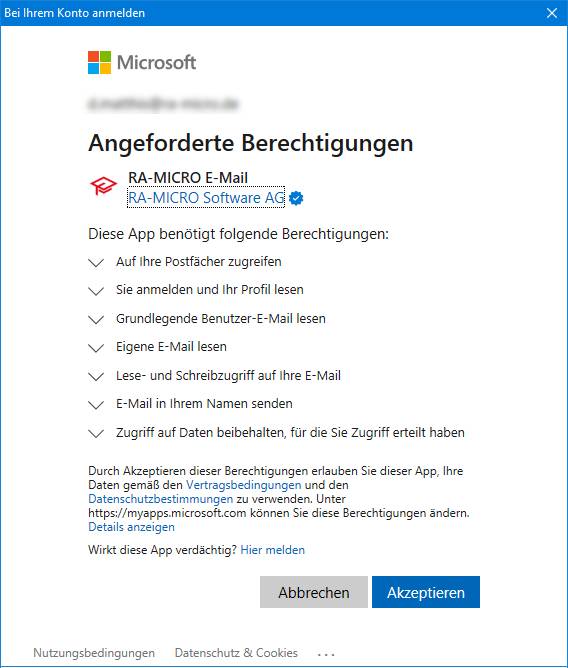Expand 'Zugriff auf Daten beibehalten' permission
Viewport: 568px width, 668px height.
click(x=96, y=433)
